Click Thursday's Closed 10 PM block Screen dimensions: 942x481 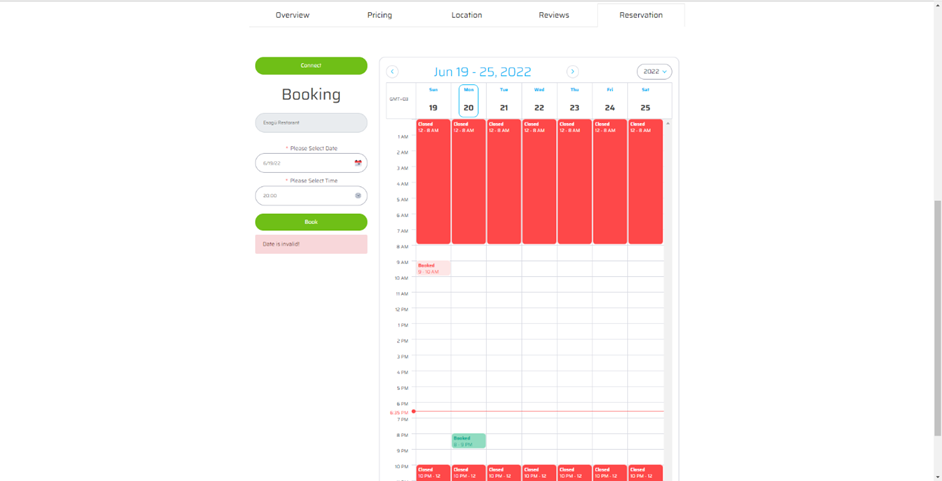[575, 473]
